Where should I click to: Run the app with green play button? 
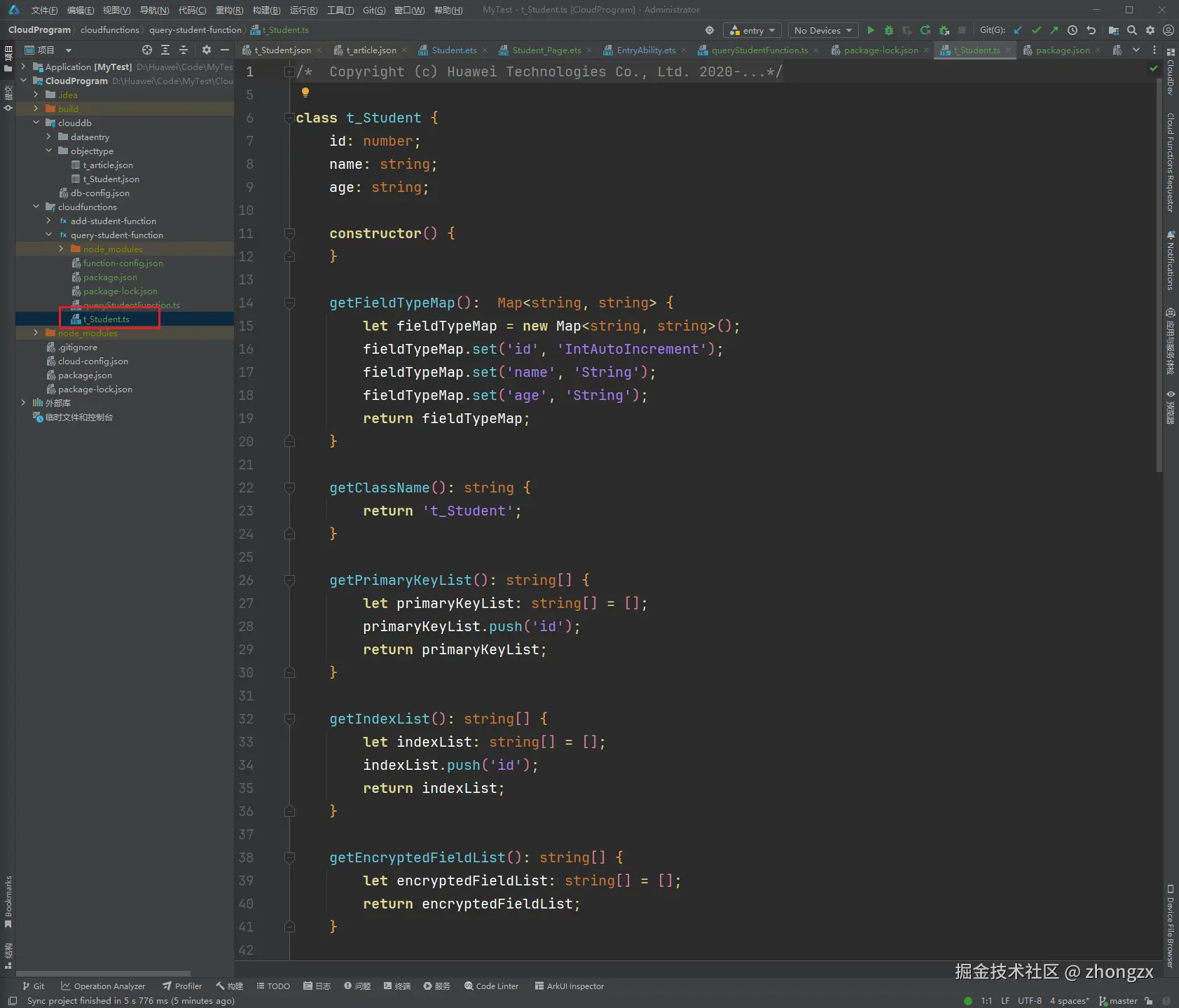coord(871,30)
